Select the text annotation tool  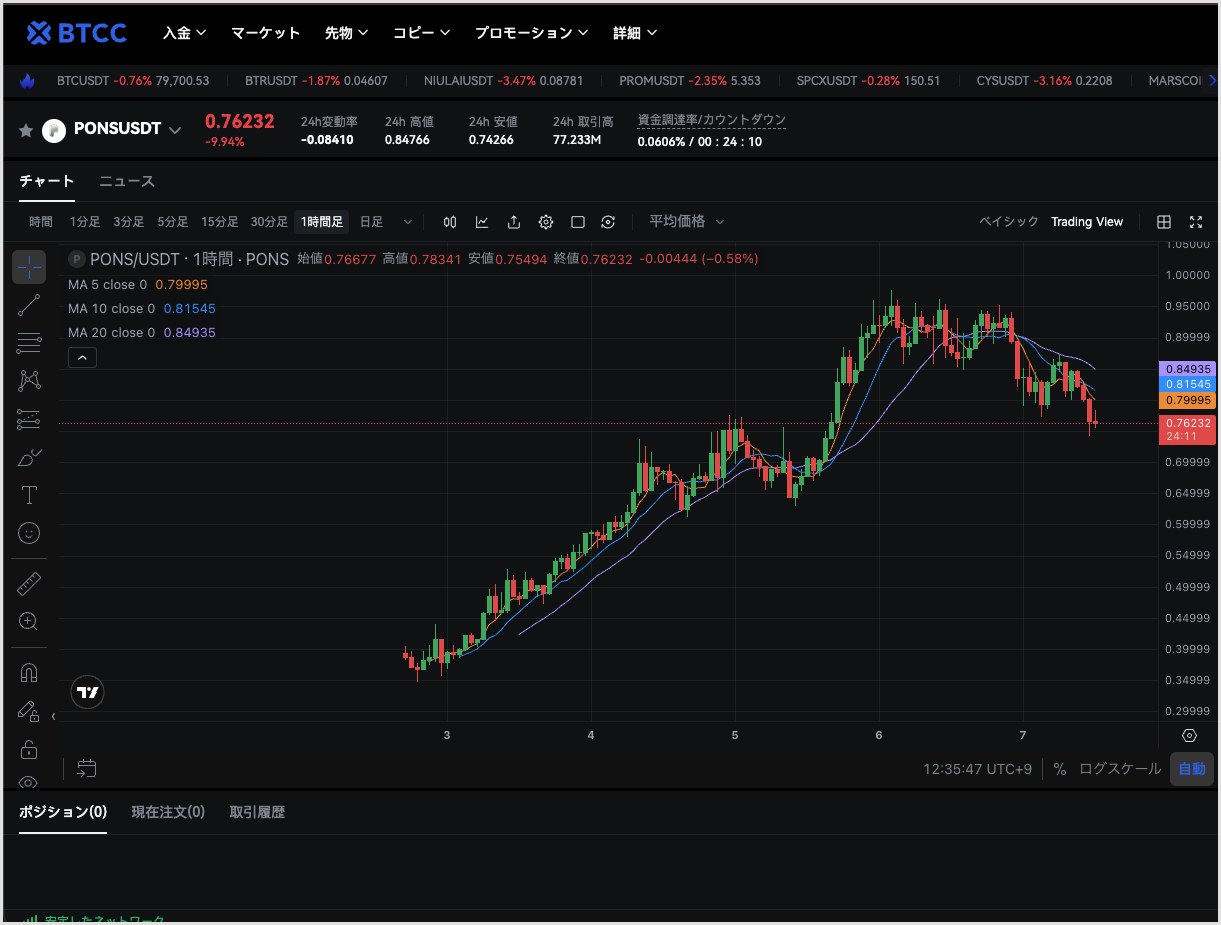point(29,495)
